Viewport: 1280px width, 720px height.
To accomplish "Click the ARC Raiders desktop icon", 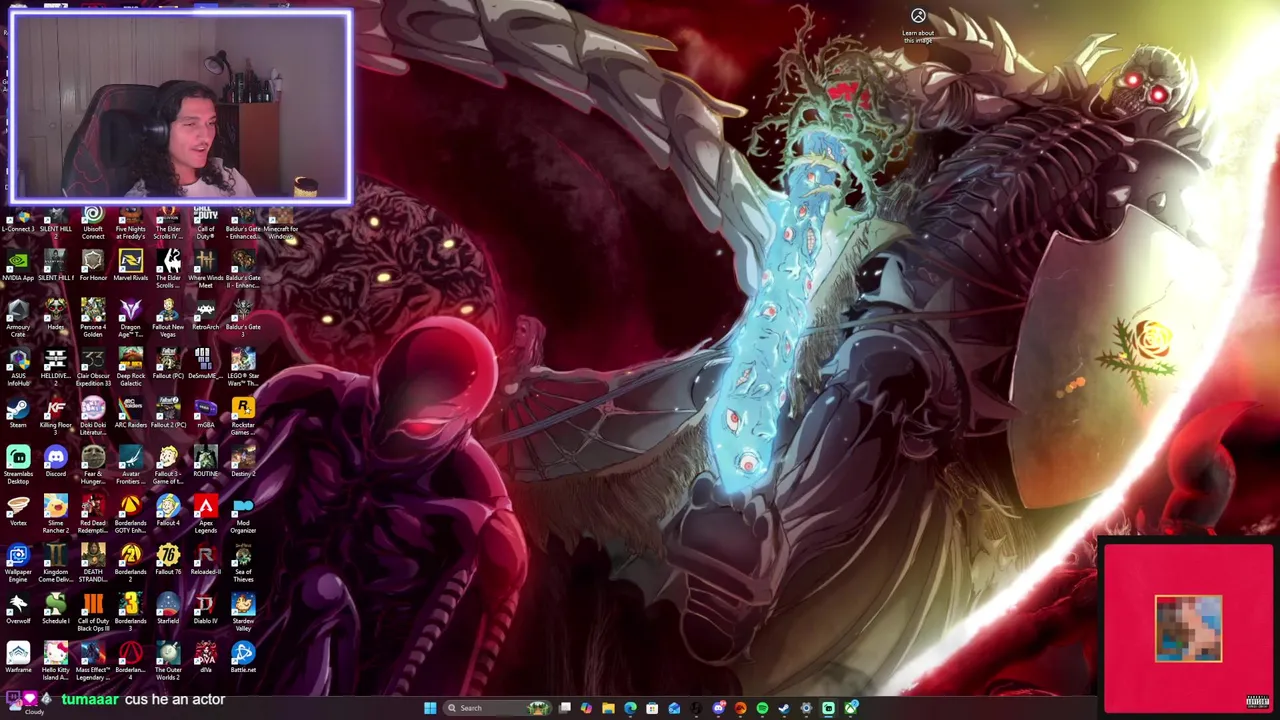I will point(130,413).
